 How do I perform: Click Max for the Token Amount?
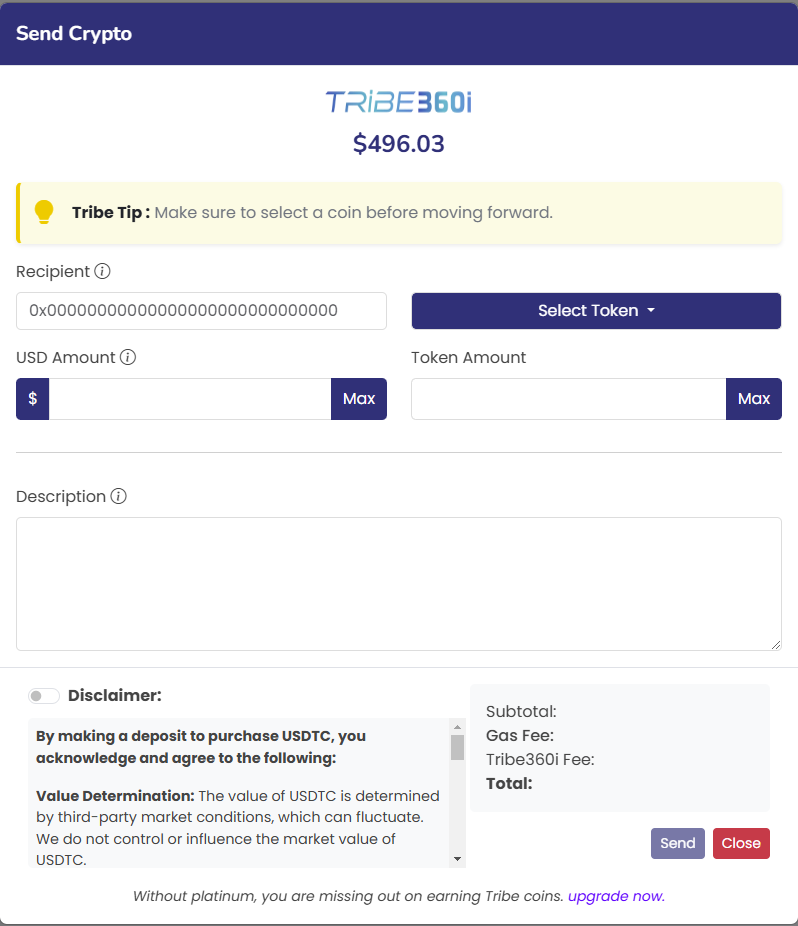click(x=754, y=399)
